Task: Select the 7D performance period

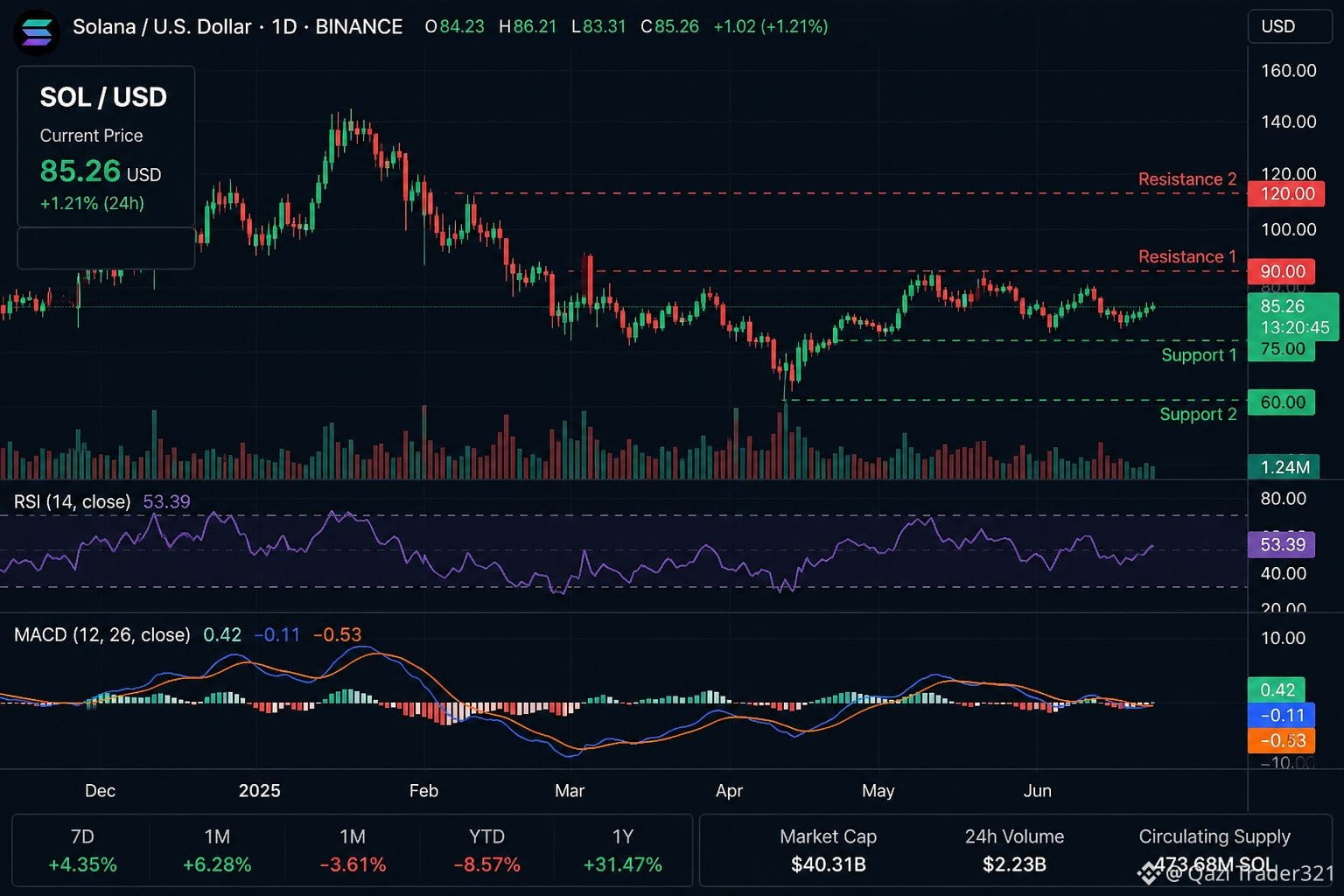Action: [x=82, y=850]
